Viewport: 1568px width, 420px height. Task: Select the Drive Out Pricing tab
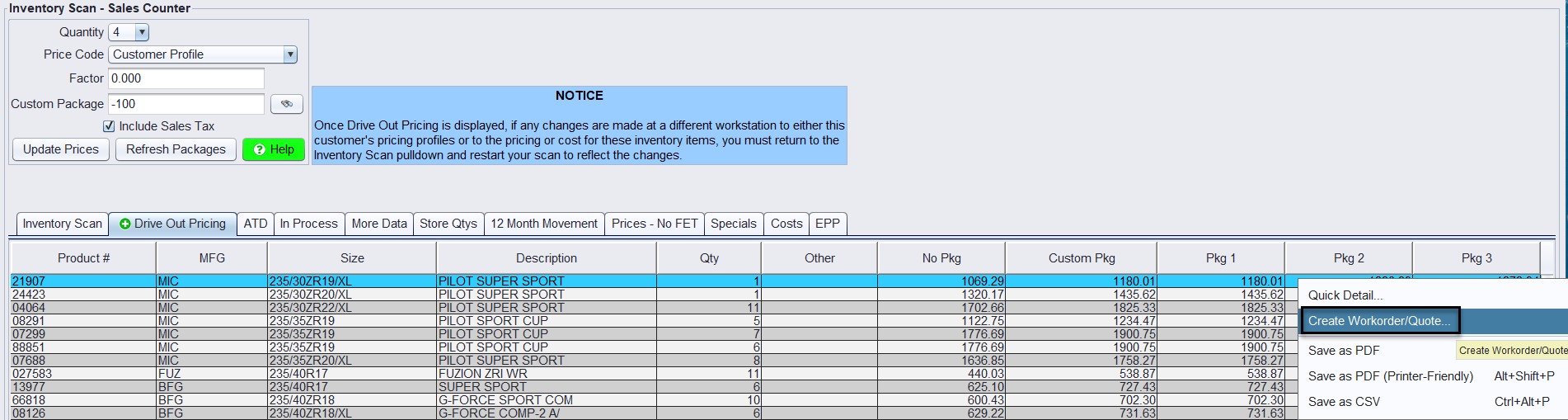(173, 224)
